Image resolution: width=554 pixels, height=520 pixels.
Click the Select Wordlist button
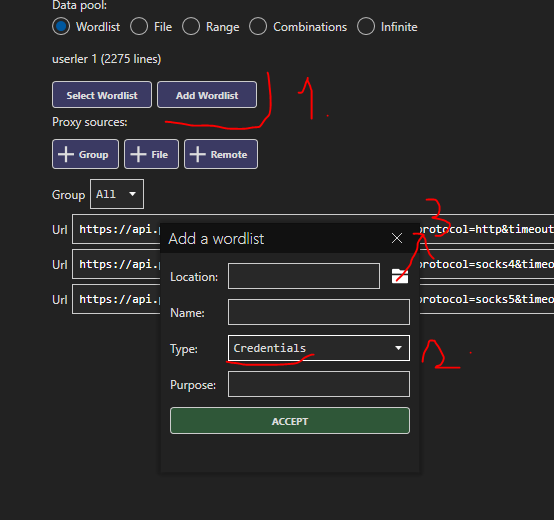click(x=102, y=95)
